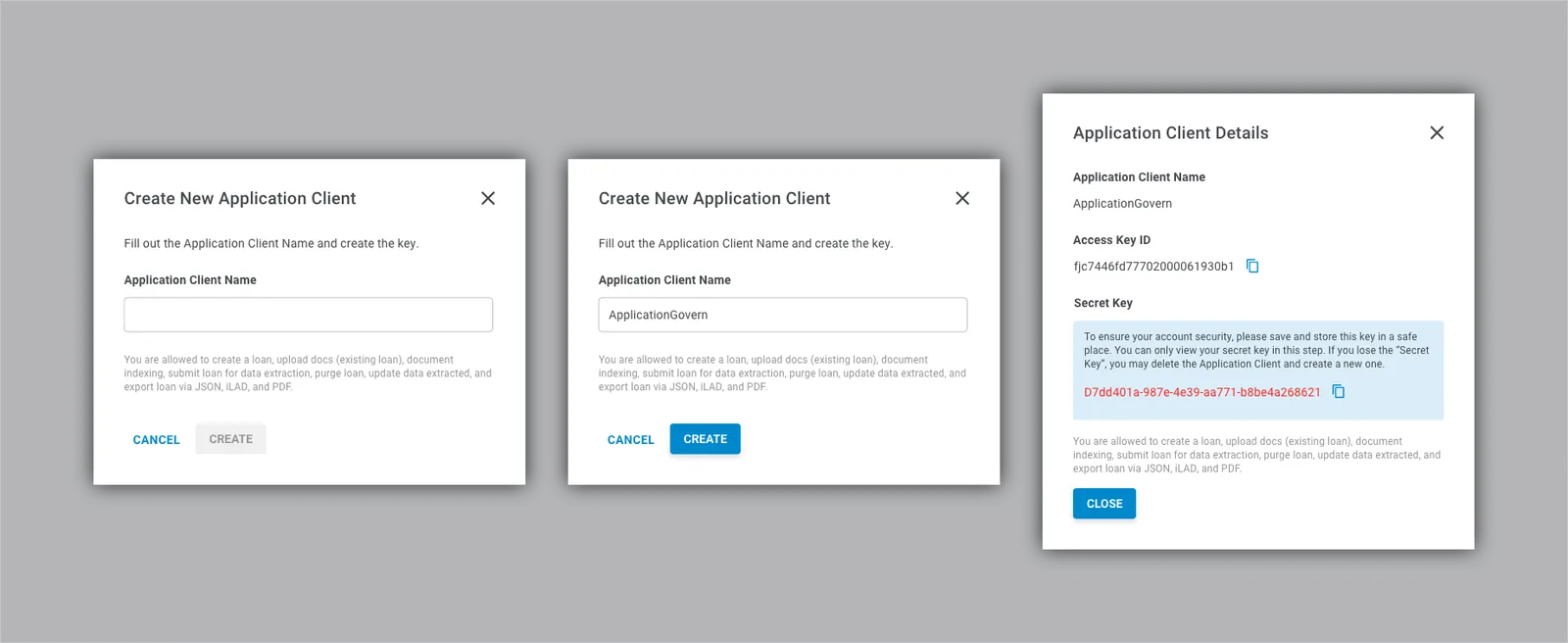Select the secret key D7dd401a-987e-4e39-aa771-b8be4a268621

[x=1202, y=392]
